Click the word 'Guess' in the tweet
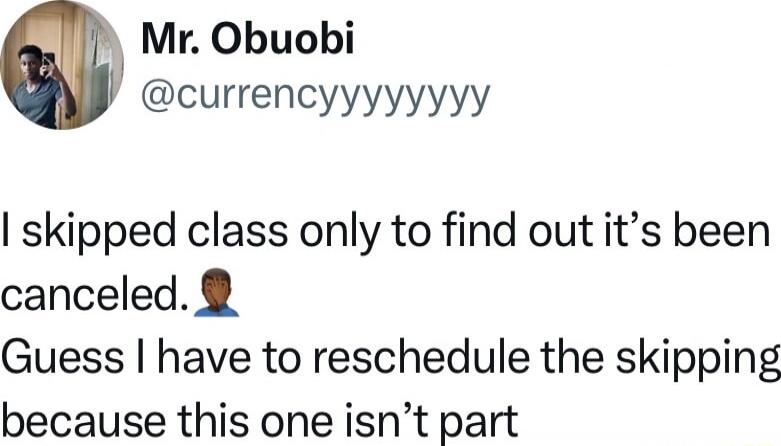The width and height of the screenshot is (781, 446). 63,358
